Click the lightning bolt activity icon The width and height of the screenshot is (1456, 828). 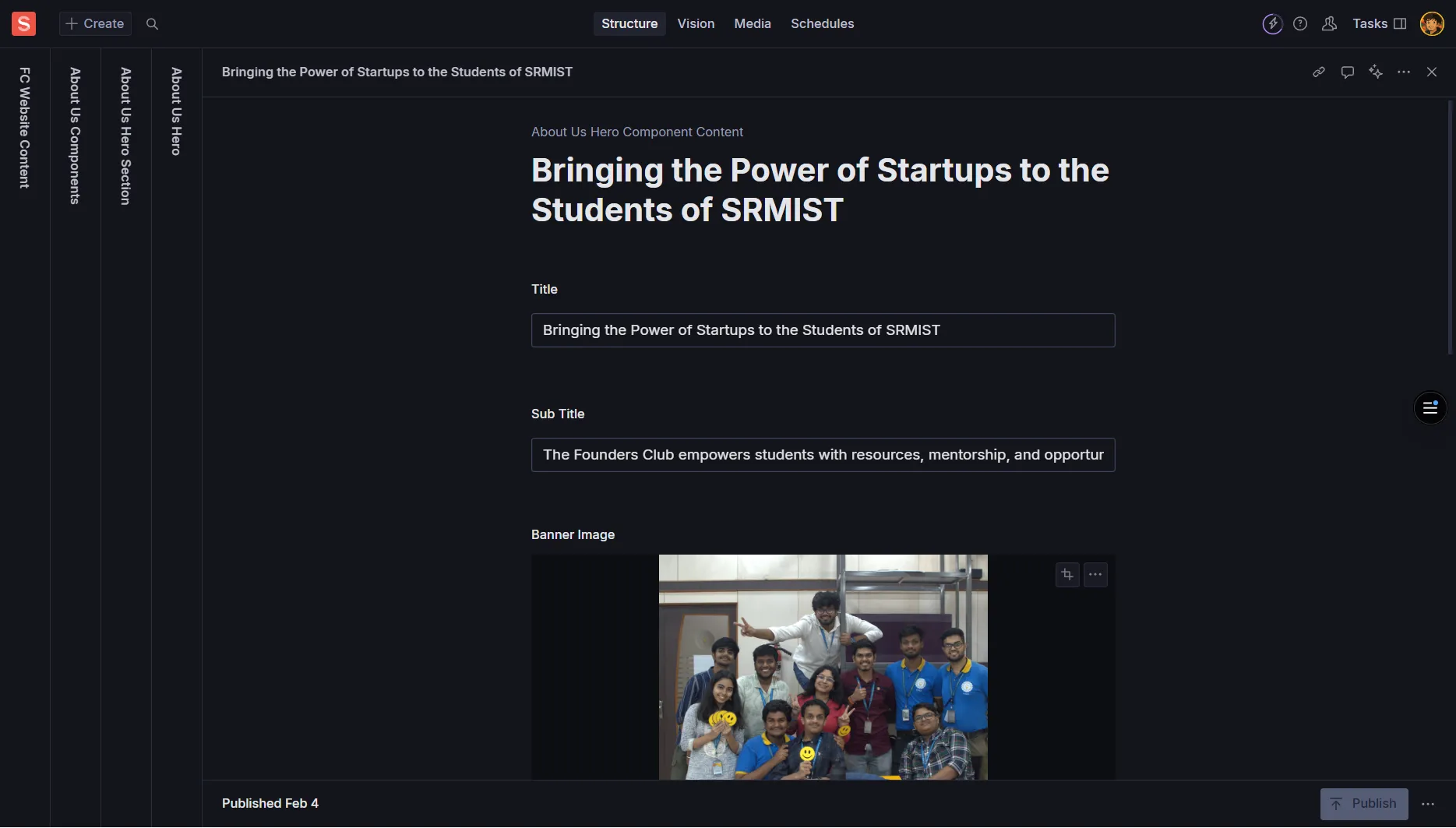pos(1272,24)
